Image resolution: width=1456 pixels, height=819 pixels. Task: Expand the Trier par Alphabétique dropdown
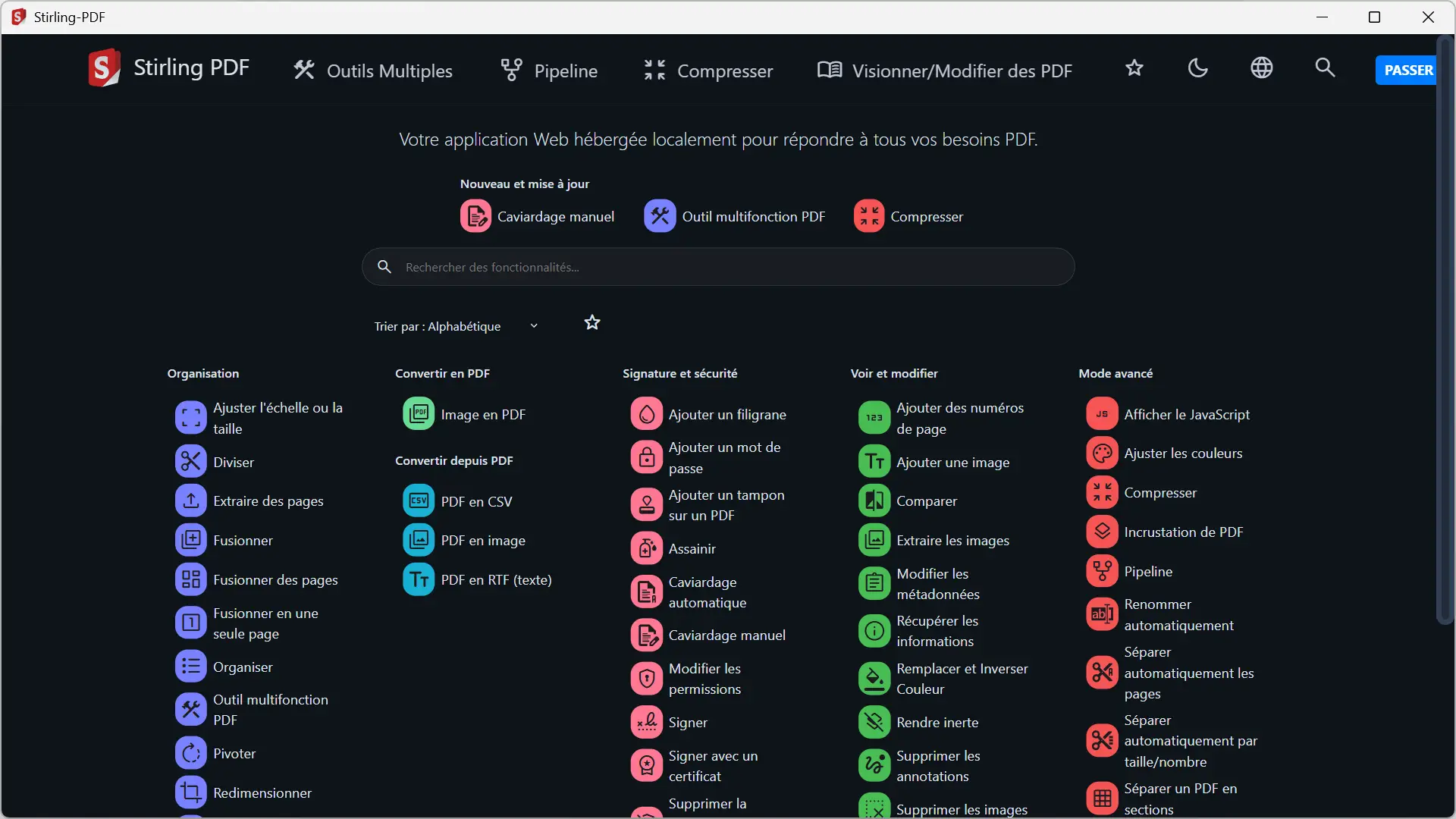[x=457, y=326]
